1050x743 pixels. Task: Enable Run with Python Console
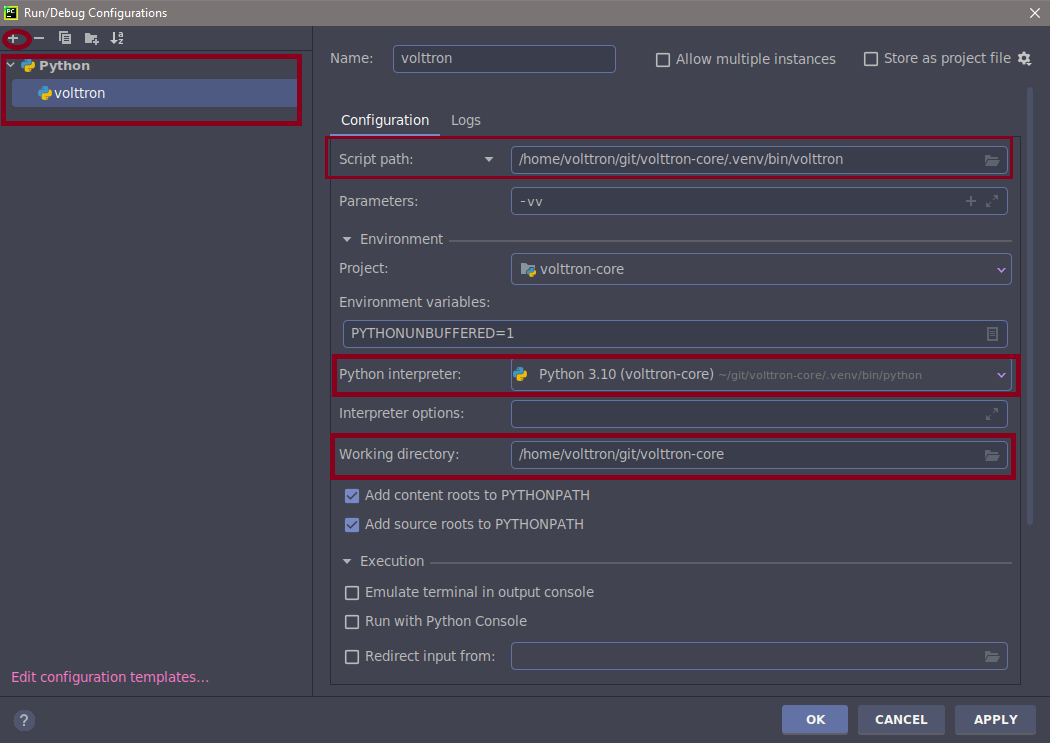click(x=352, y=622)
